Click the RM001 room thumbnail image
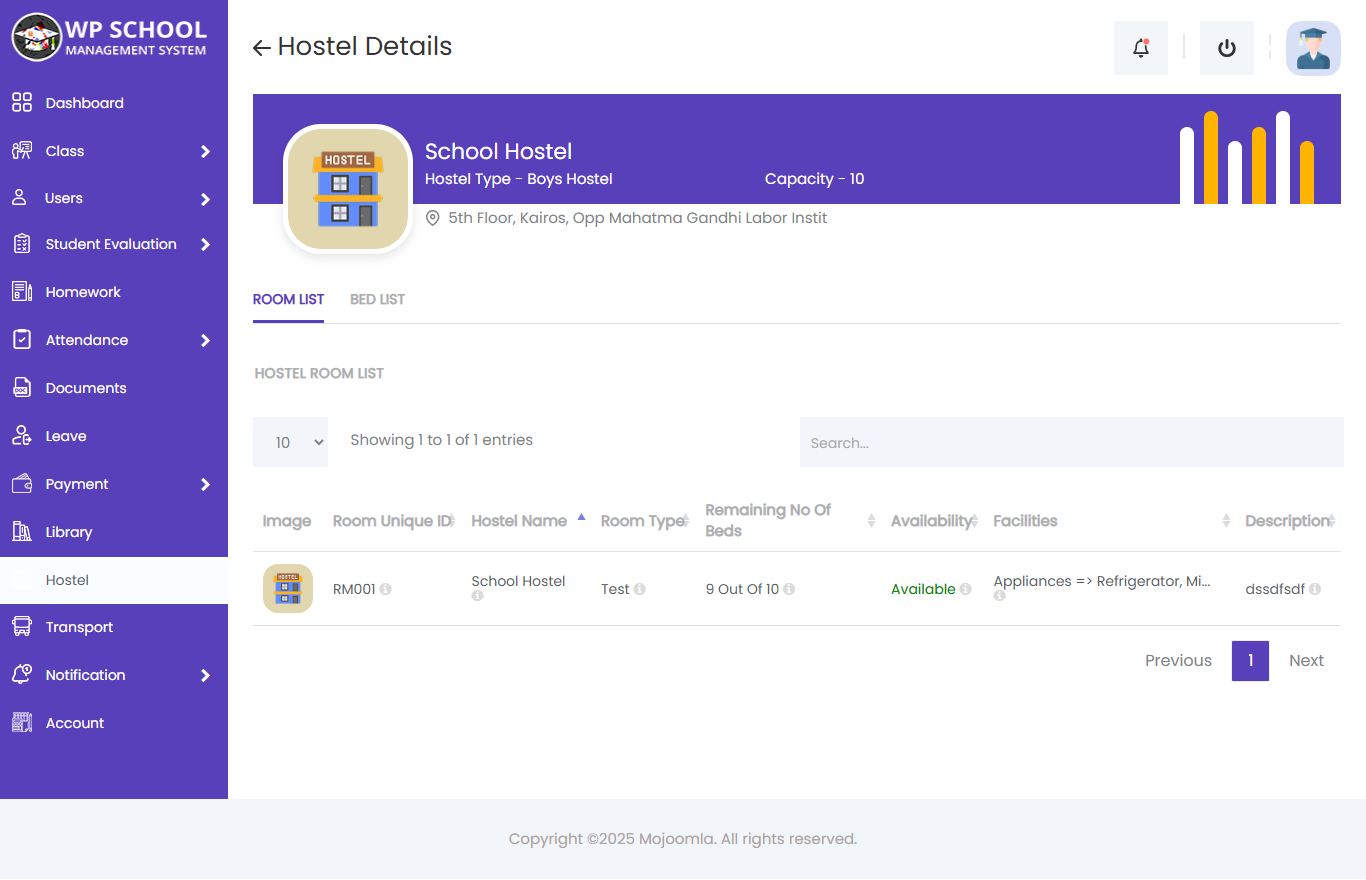Screen dimensions: 1366x880 pos(288,588)
